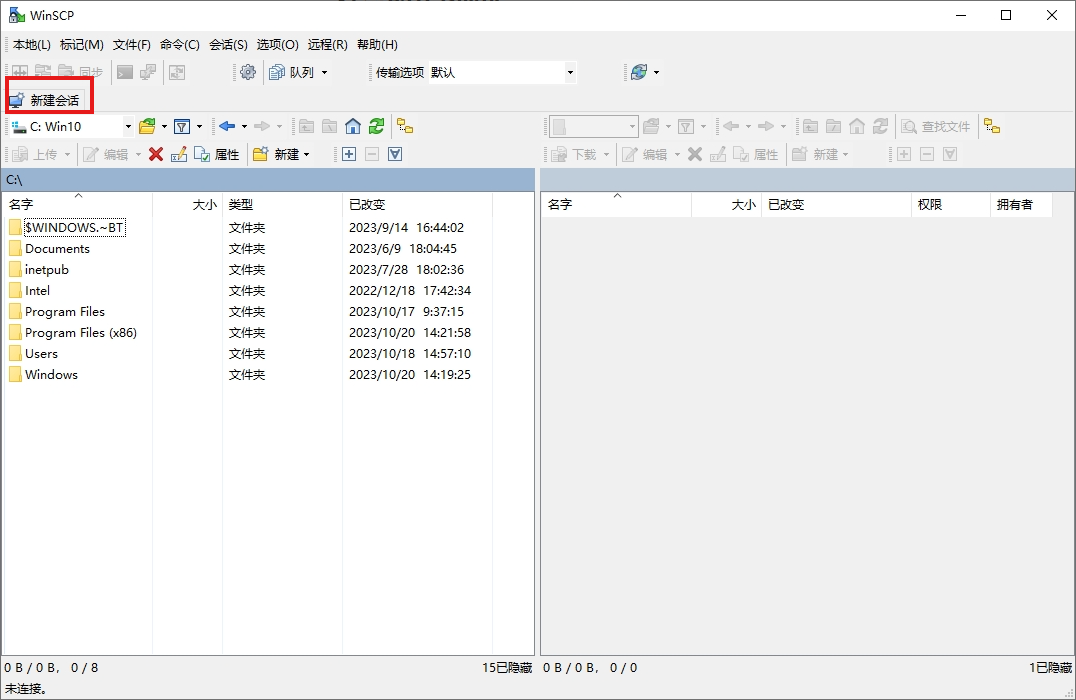Expand the back-history dropdown arrow
This screenshot has width=1076, height=700.
244,126
